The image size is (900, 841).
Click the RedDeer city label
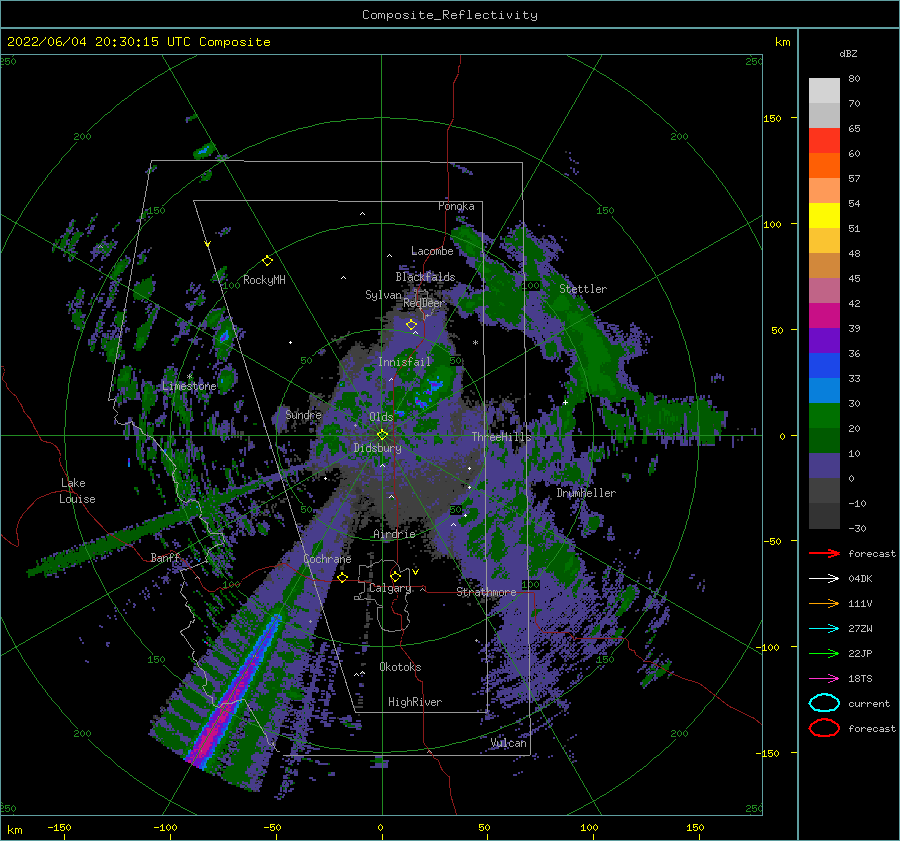coord(424,303)
